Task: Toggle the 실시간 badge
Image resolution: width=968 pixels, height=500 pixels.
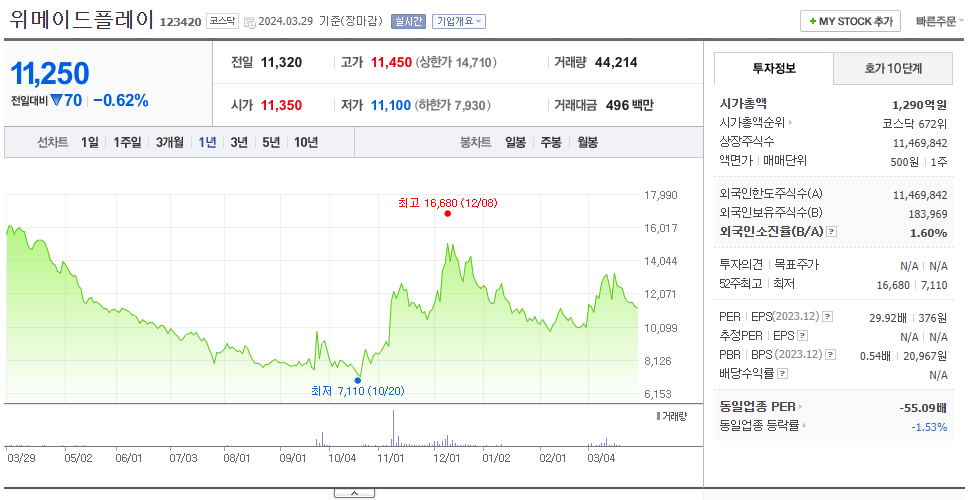Action: [x=408, y=21]
